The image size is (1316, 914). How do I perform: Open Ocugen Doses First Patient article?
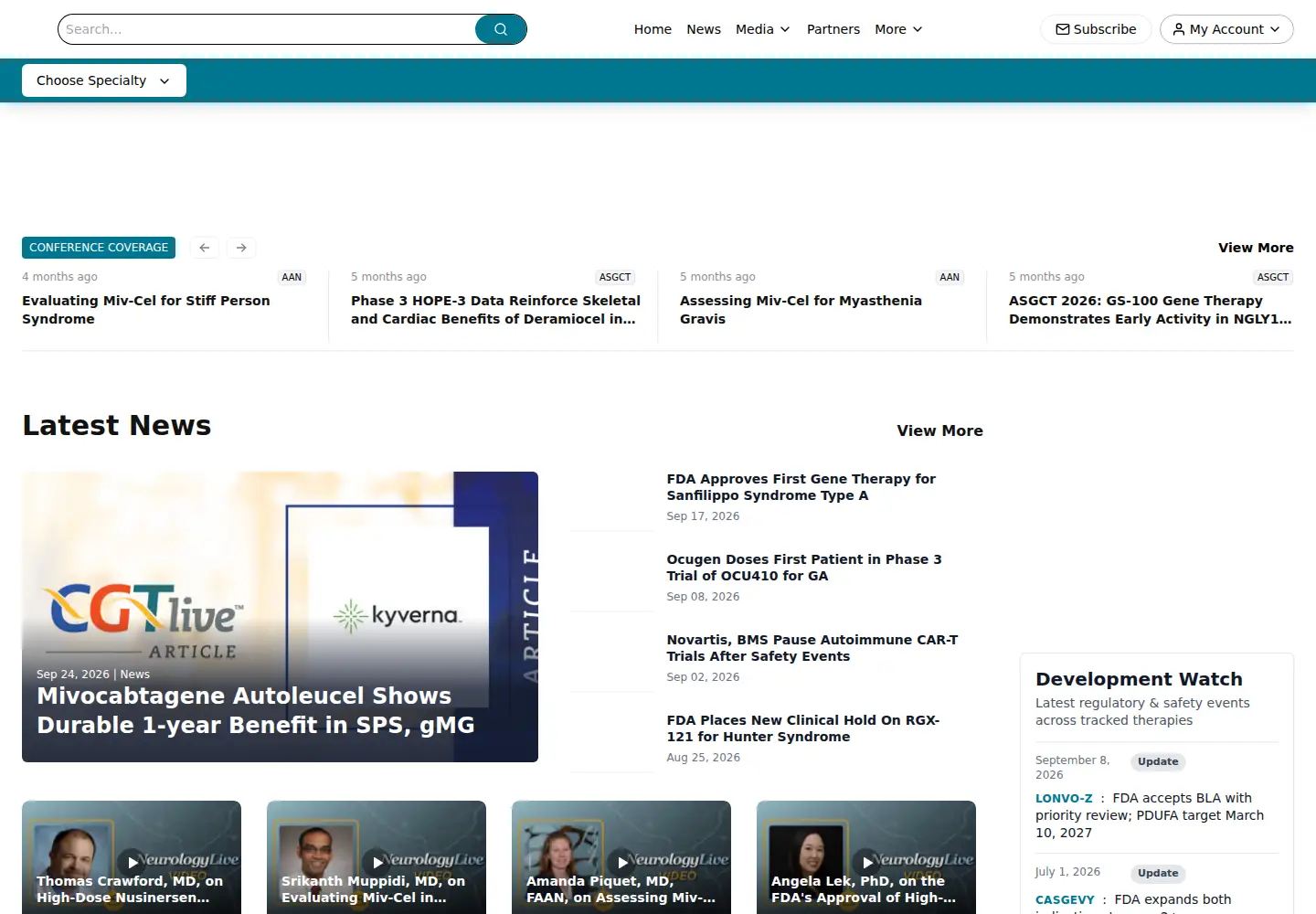[x=804, y=568]
